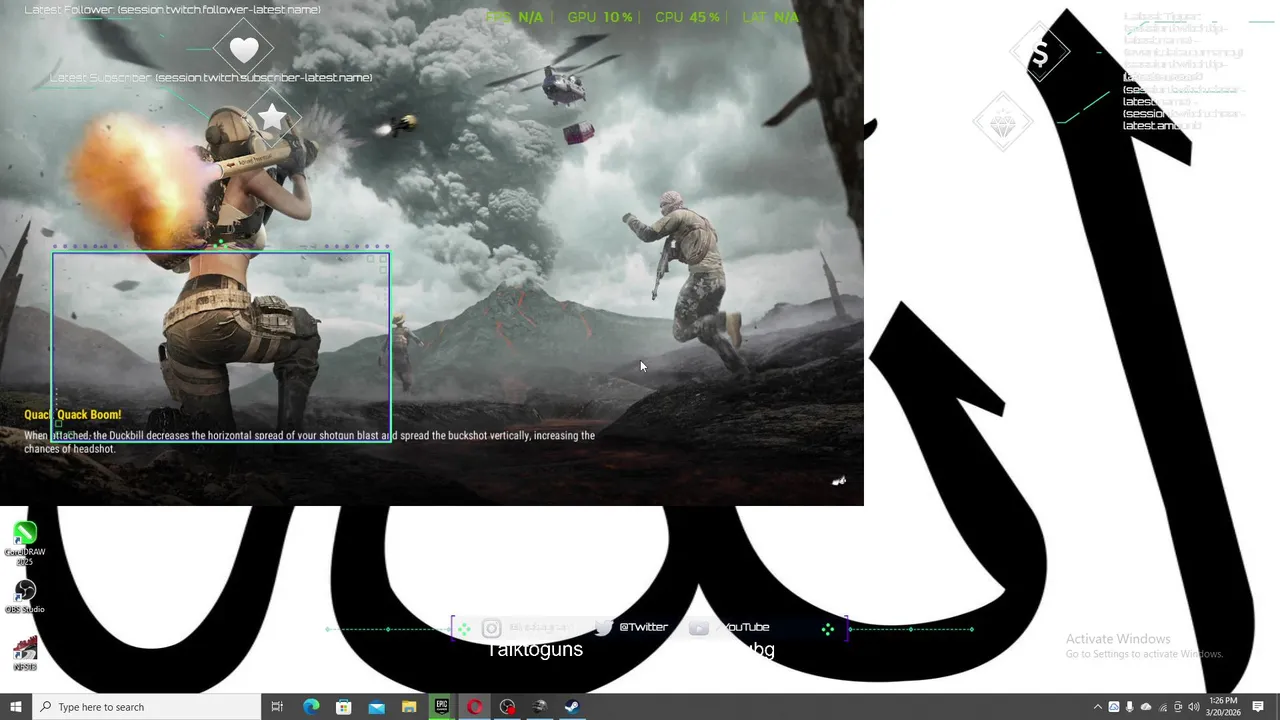Launch Microsoft Edge from the taskbar
This screenshot has height=720, width=1280.
(x=311, y=707)
